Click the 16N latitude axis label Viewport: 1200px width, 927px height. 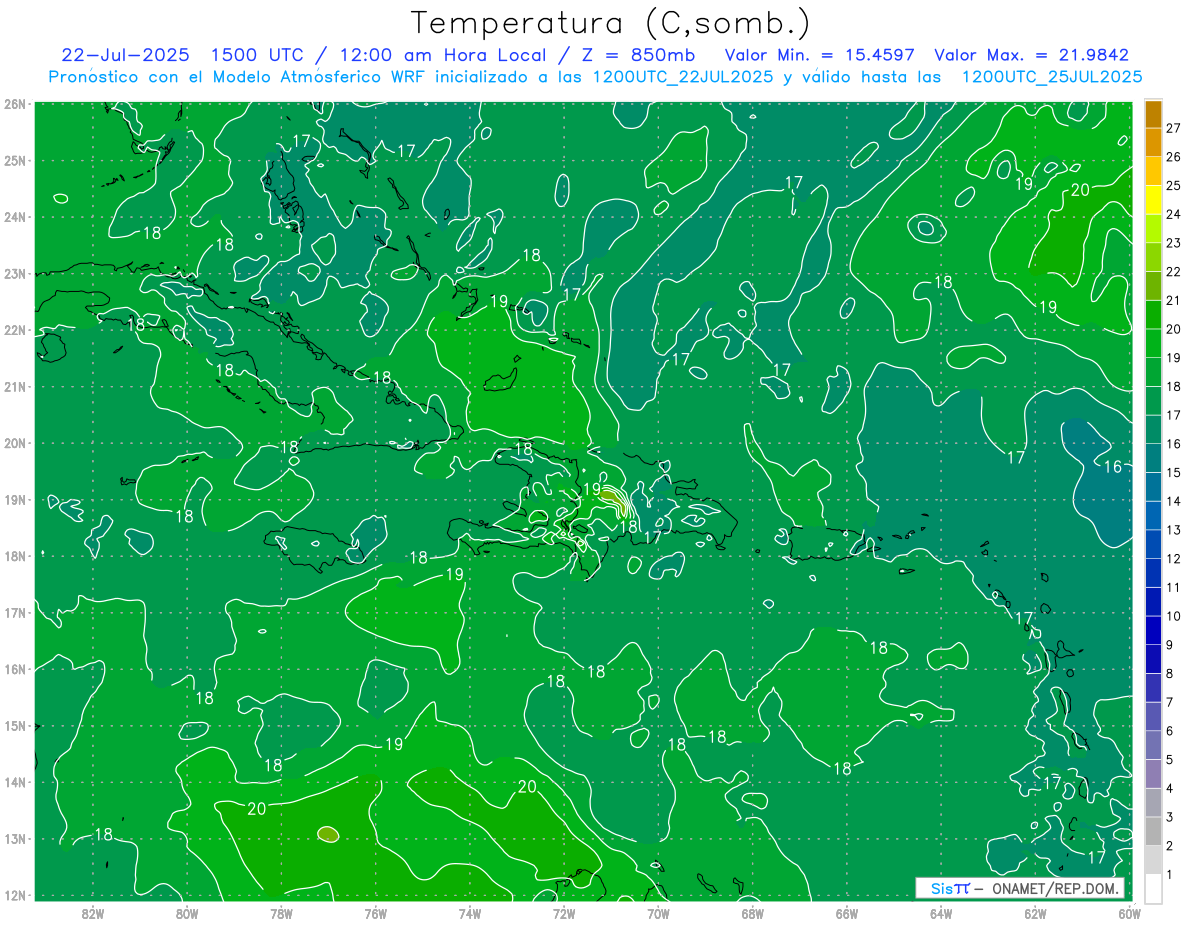(x=15, y=669)
